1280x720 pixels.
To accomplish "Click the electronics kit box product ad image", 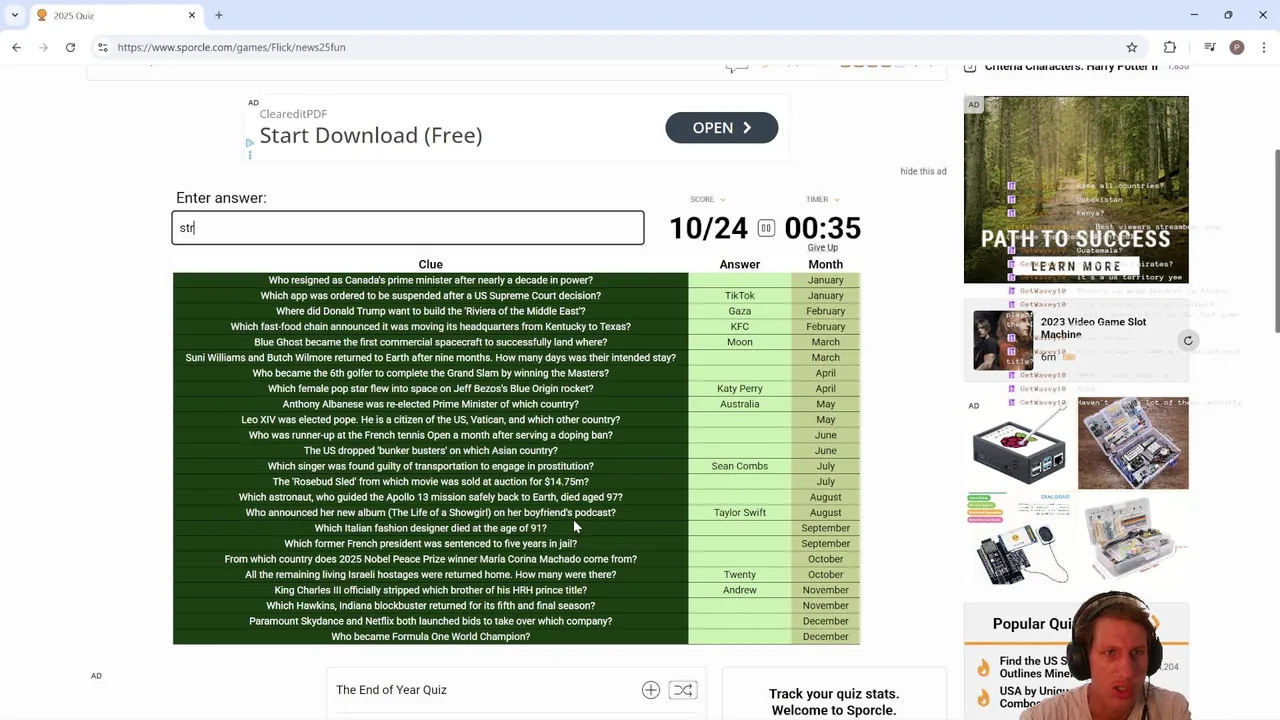I will pos(1134,444).
